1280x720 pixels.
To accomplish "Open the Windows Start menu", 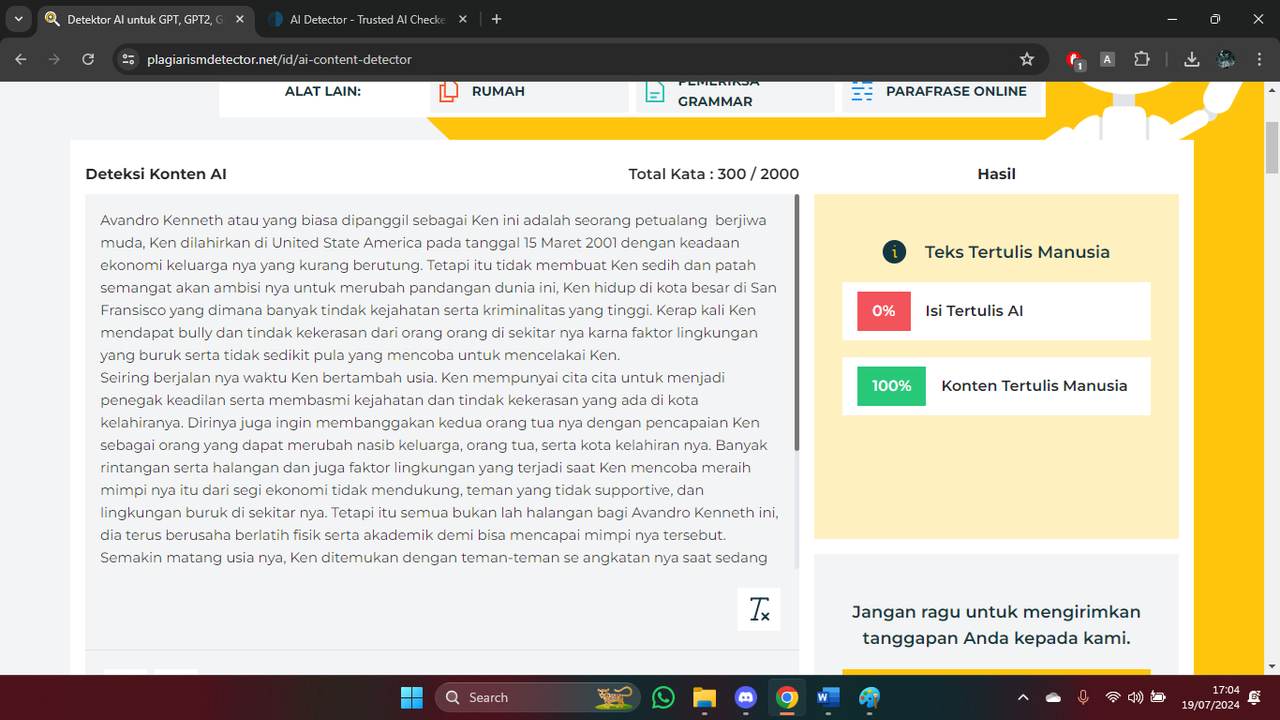I will (411, 697).
